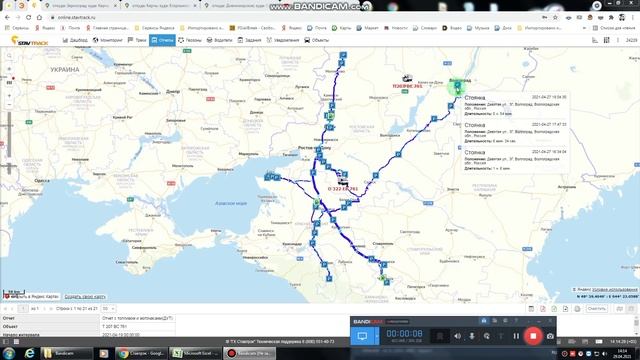The width and height of the screenshot is (640, 360).
Task: Click the address bar online.stavtrack.ru
Action: click(77, 18)
